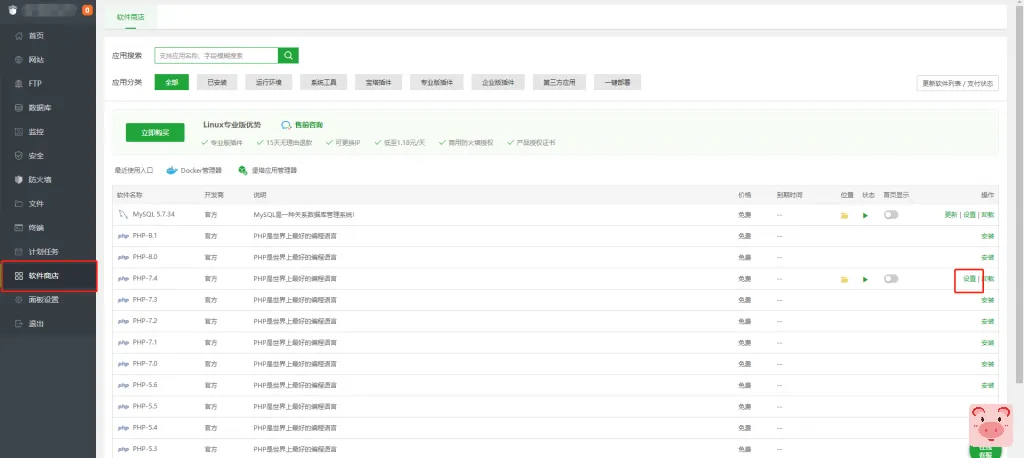Image resolution: width=1024 pixels, height=458 pixels.
Task: Click the green search magnifier button
Action: [x=288, y=56]
